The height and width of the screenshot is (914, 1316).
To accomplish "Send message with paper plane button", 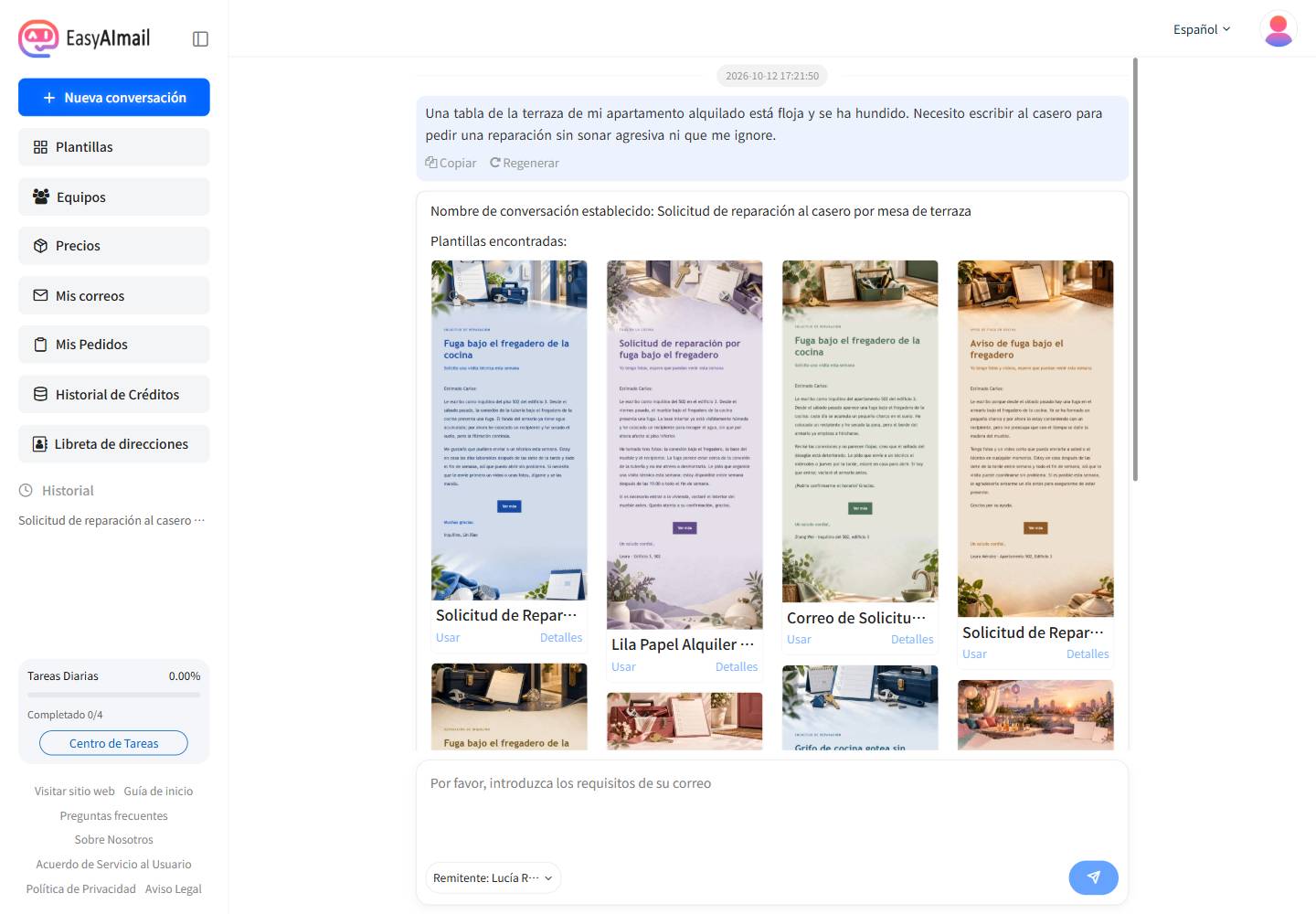I will click(x=1093, y=877).
